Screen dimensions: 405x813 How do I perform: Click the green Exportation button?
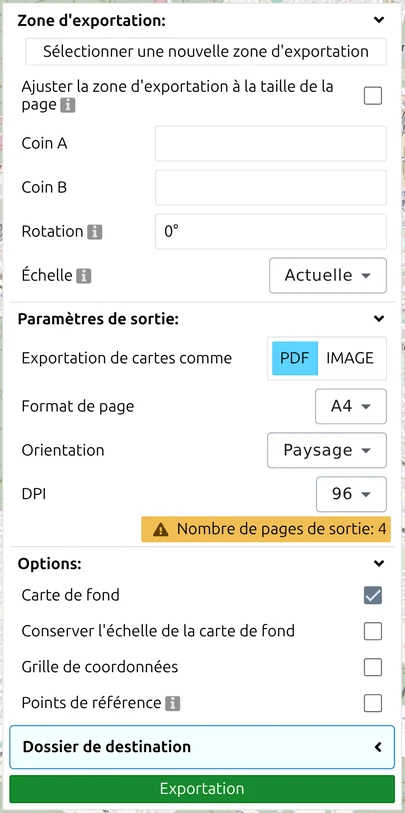(x=202, y=789)
